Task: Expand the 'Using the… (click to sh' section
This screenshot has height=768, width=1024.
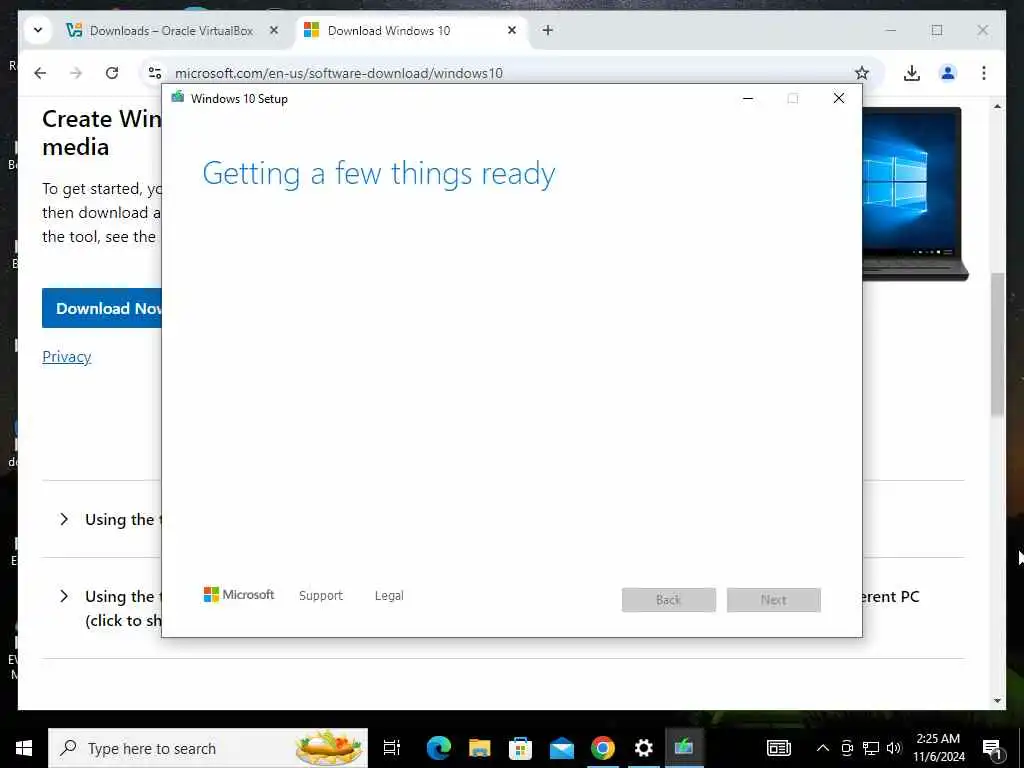Action: [x=64, y=596]
